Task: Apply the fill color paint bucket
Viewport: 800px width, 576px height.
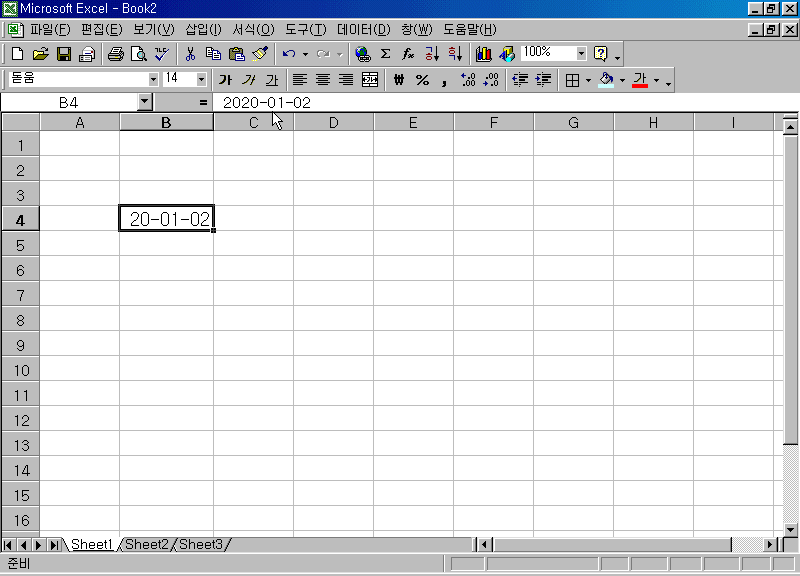Action: click(x=606, y=80)
